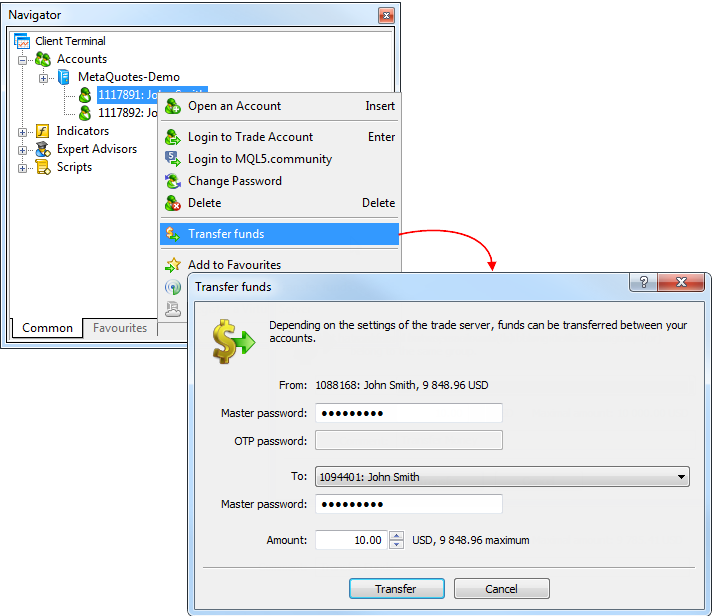Screen dimensions: 713x616
Task: Click the Cancel button
Action: tap(501, 589)
